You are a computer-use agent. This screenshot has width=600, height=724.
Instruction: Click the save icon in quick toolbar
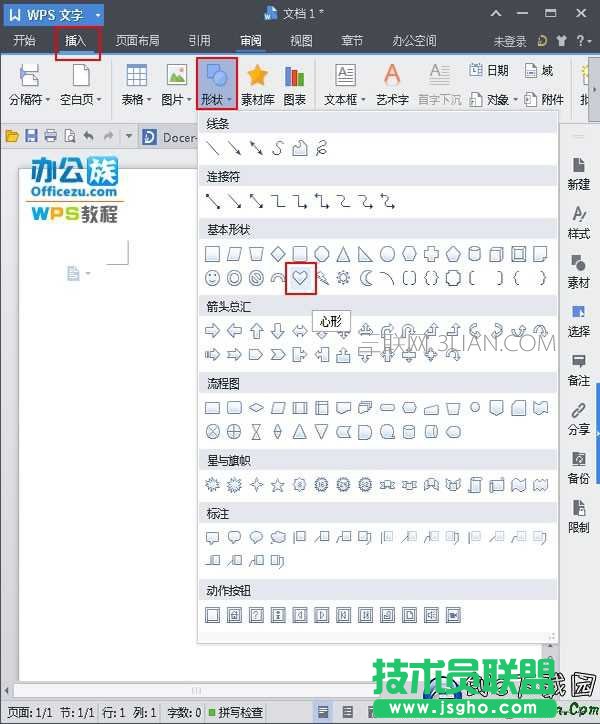pos(31,136)
